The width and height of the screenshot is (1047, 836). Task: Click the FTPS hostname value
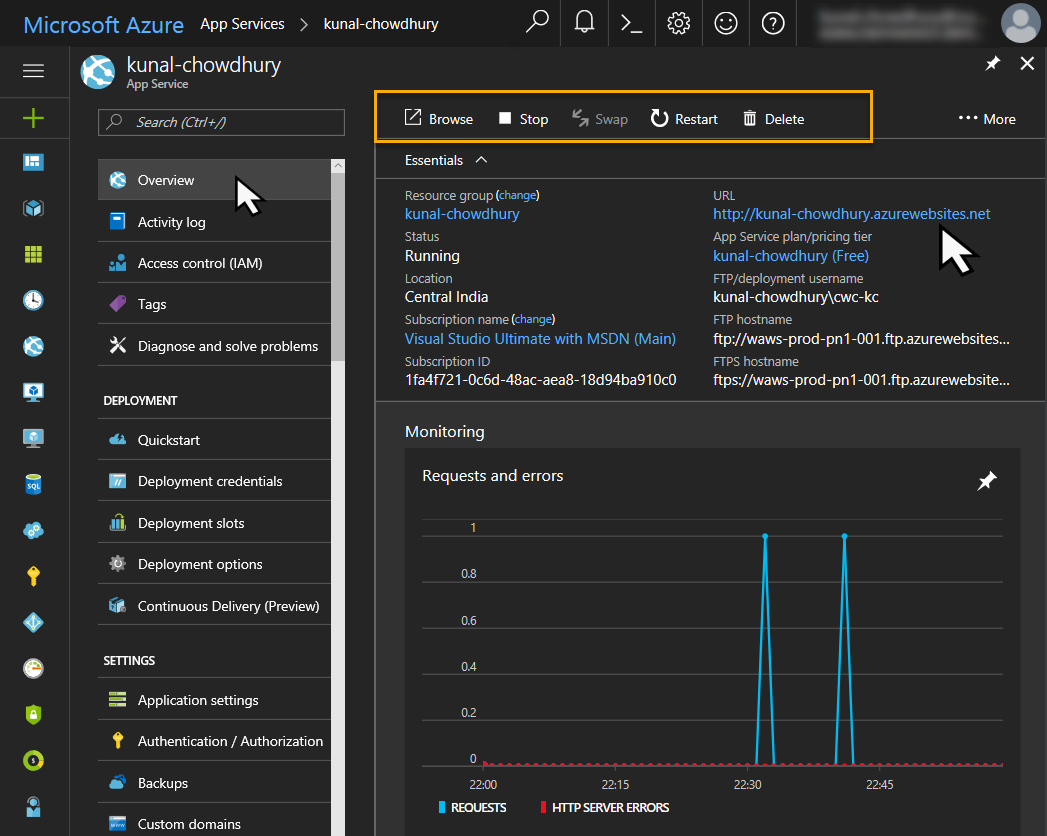861,380
